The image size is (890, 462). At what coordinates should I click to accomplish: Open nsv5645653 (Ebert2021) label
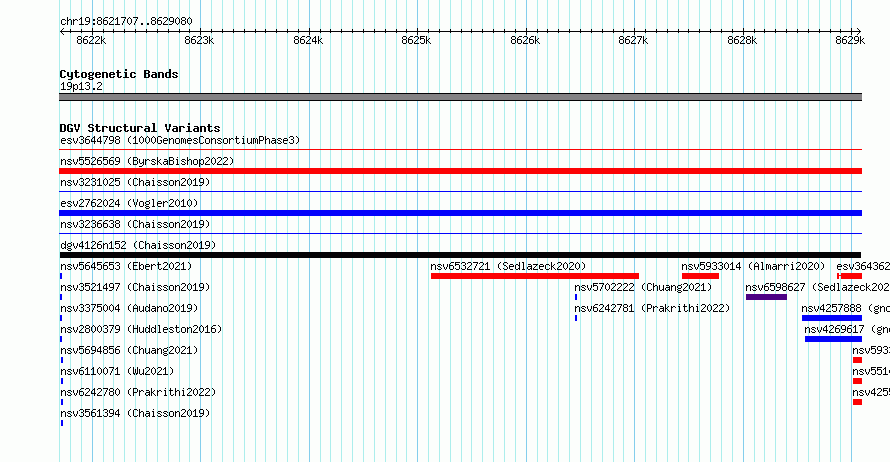click(126, 266)
